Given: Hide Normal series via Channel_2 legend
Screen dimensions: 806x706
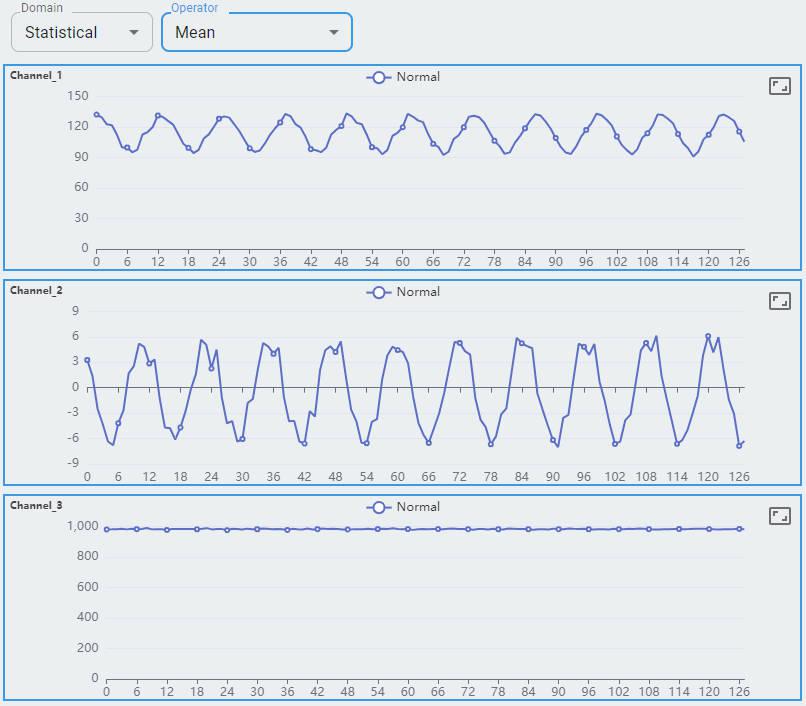Looking at the screenshot, I should tap(403, 292).
